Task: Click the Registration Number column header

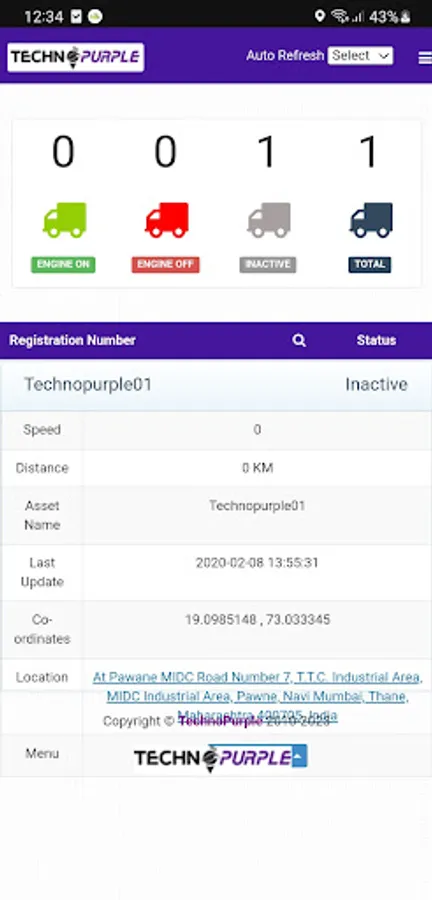Action: coord(72,340)
